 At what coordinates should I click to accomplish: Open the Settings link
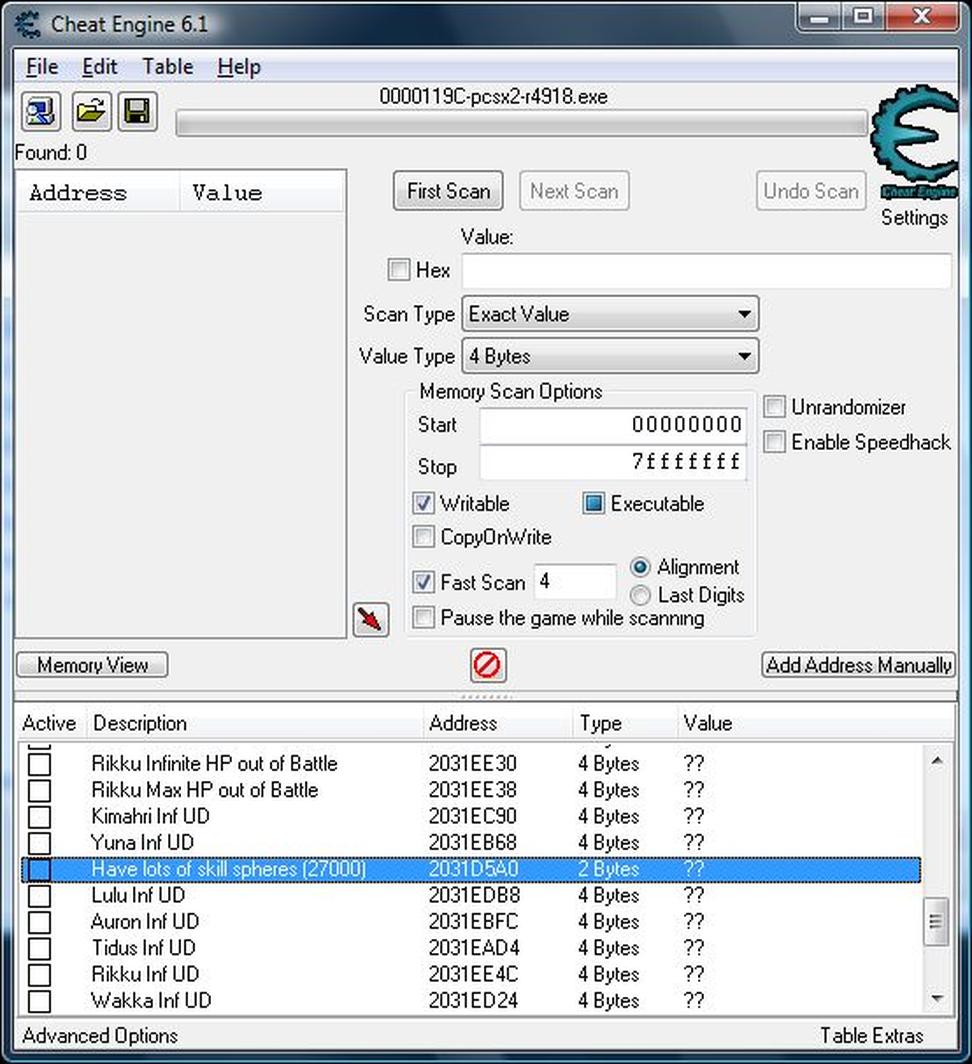pos(914,218)
